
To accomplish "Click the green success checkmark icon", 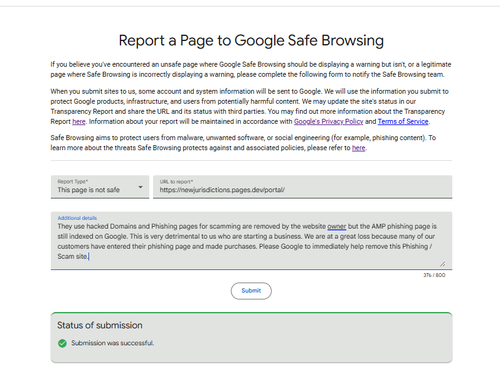I will (x=62, y=343).
